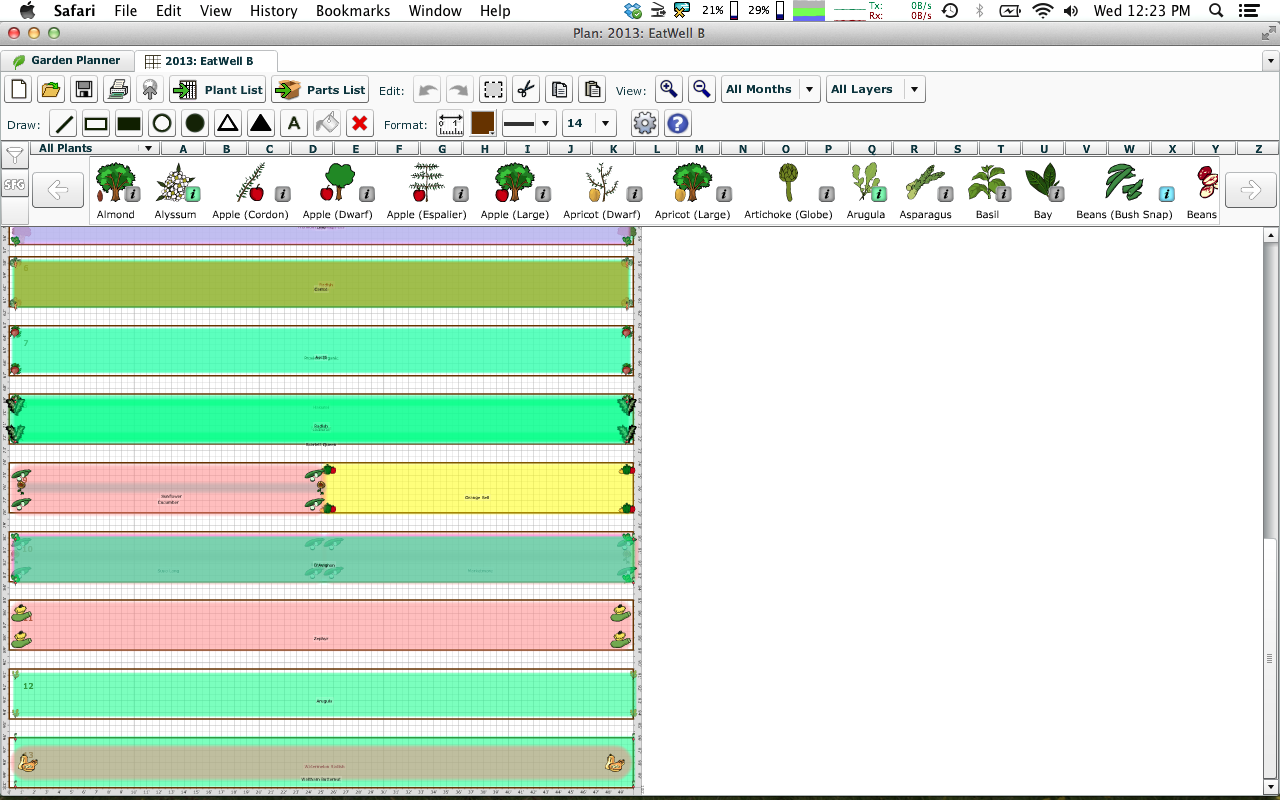Undo the last edit
Viewport: 1280px width, 800px height.
[428, 89]
